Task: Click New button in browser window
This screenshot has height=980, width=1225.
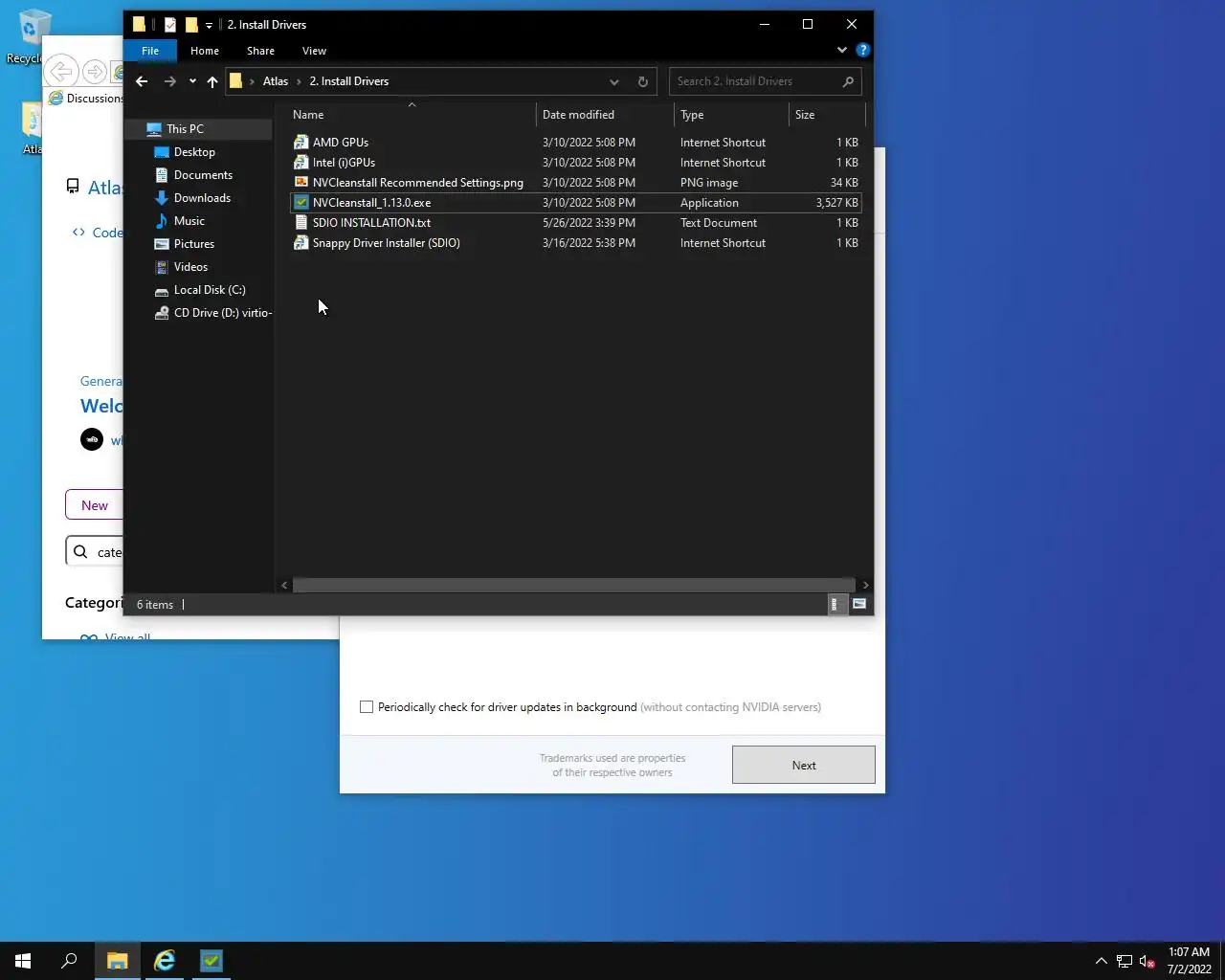Action: pyautogui.click(x=95, y=505)
